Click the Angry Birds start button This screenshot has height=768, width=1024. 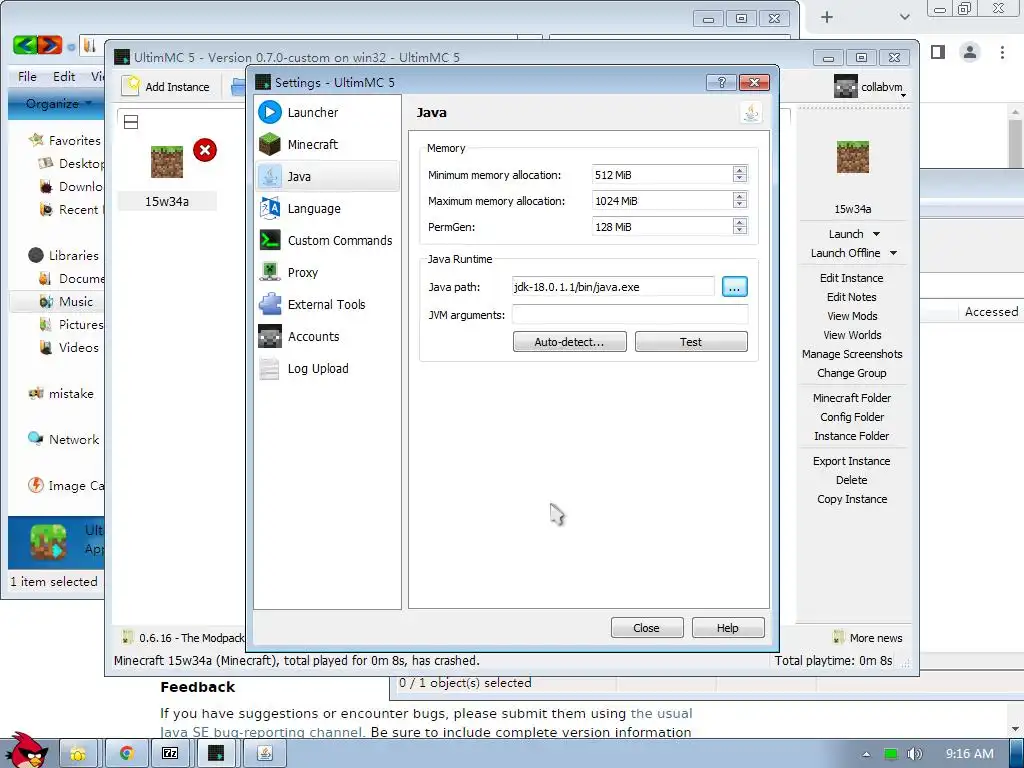(26, 751)
